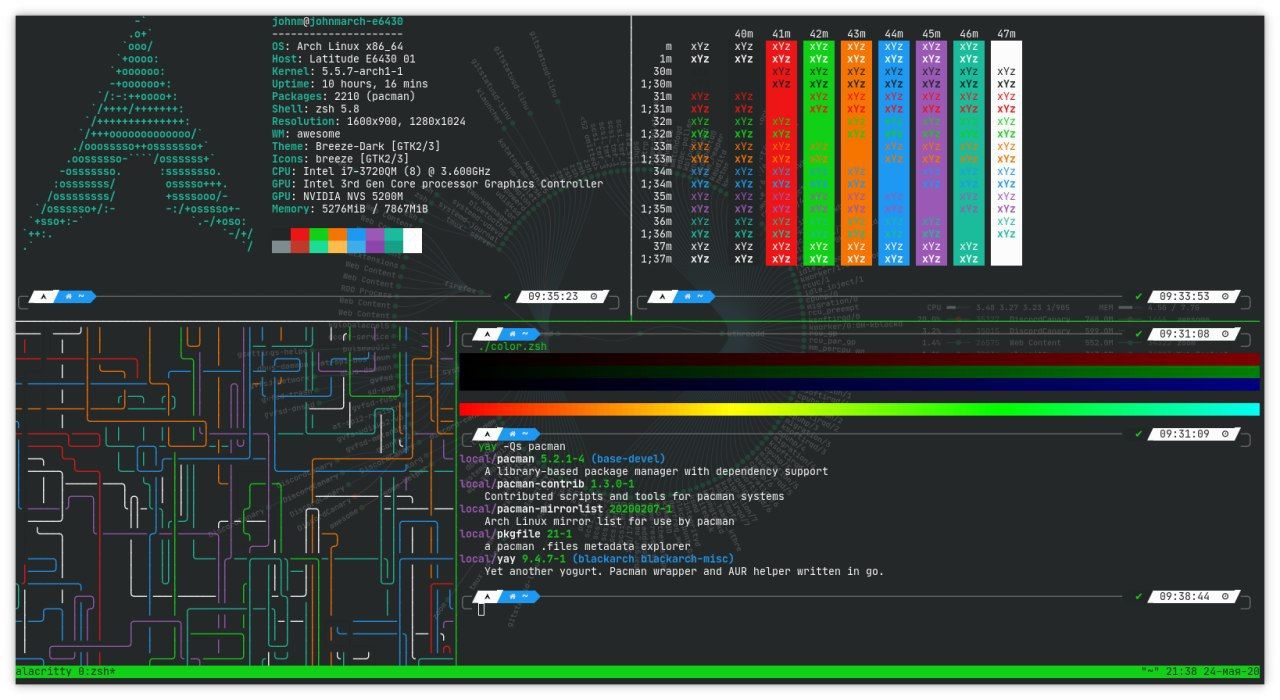Click the Kernel: 5.5.7-arch1-1 line
Screen dimensions: 1280x700
coord(337,71)
